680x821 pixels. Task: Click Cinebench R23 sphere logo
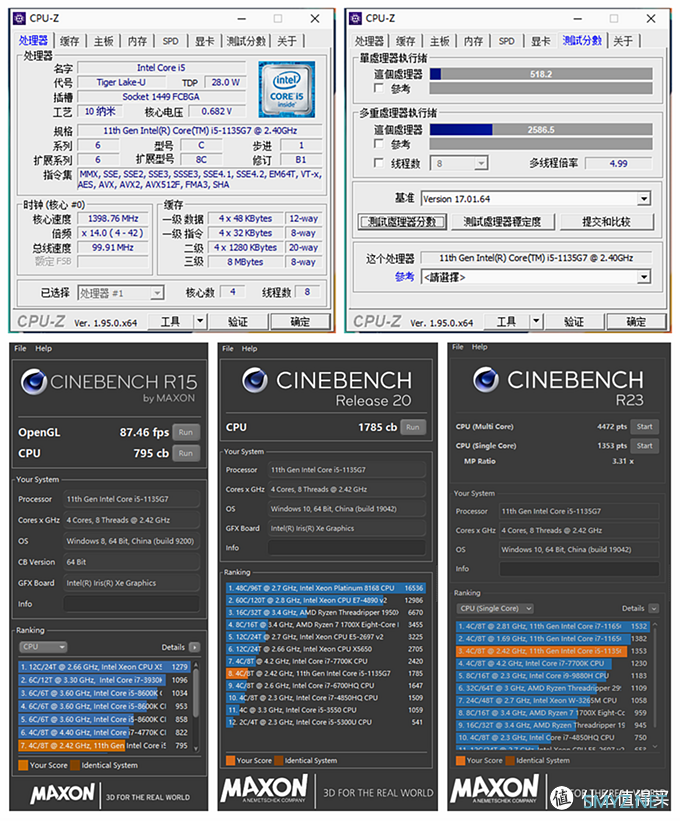coord(486,379)
